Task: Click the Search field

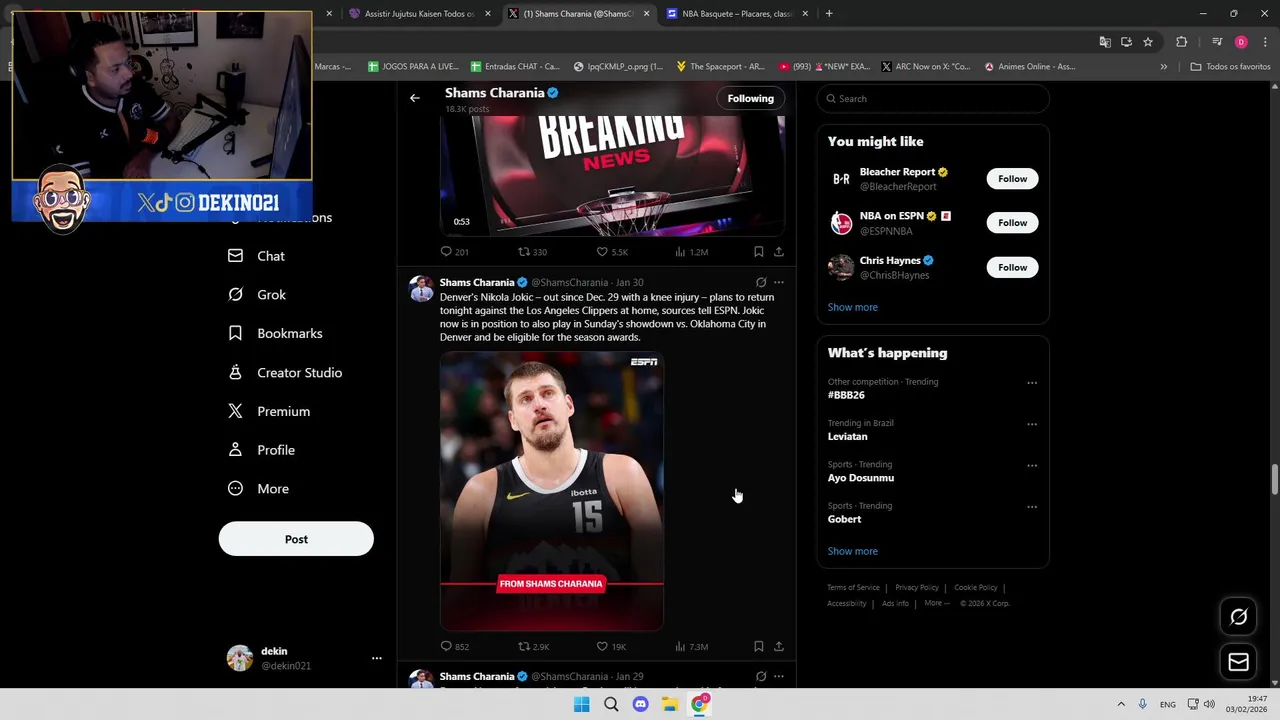Action: [933, 99]
